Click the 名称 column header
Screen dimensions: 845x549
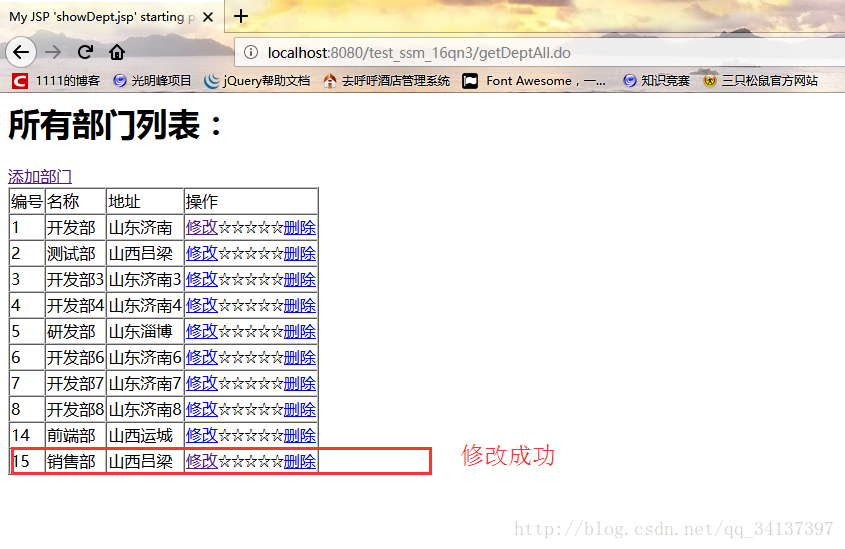75,201
